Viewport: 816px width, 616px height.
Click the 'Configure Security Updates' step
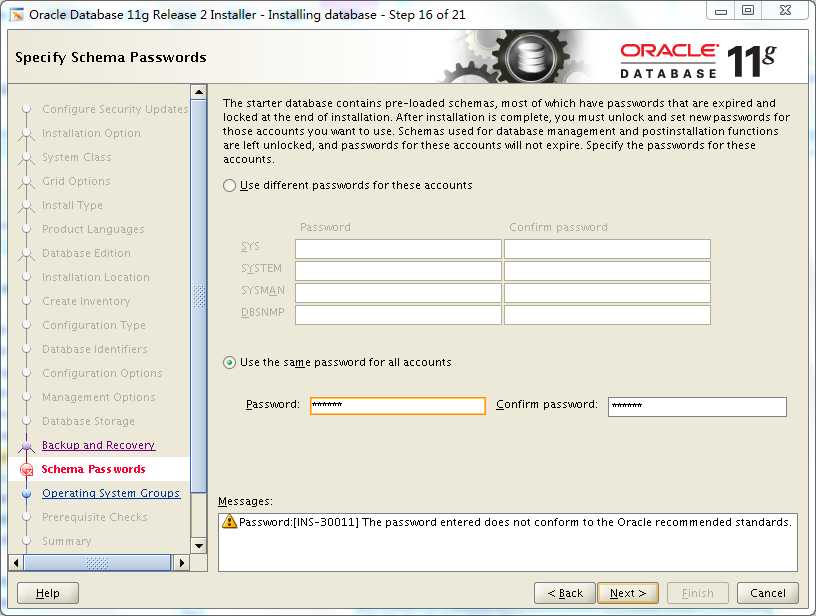pos(115,109)
